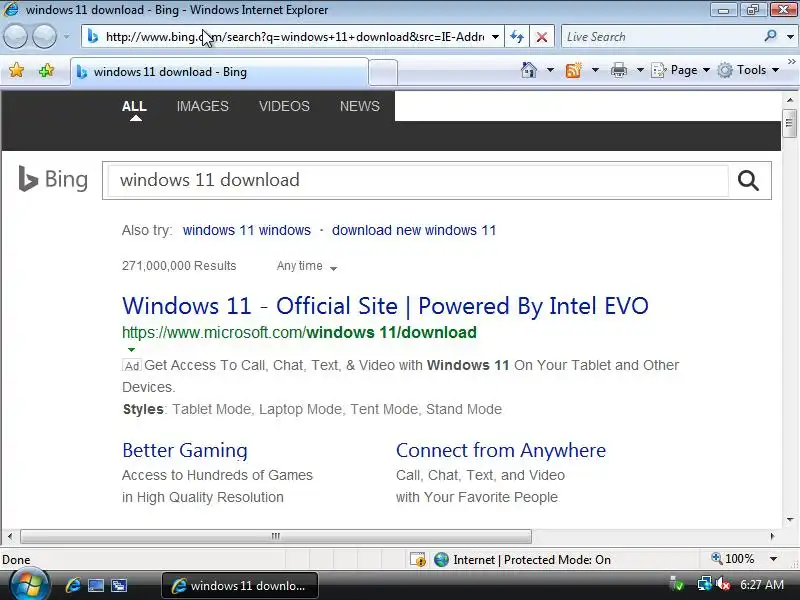Screen dimensions: 800x600
Task: Click the vertical scrollbar down arrow
Action: 790,519
